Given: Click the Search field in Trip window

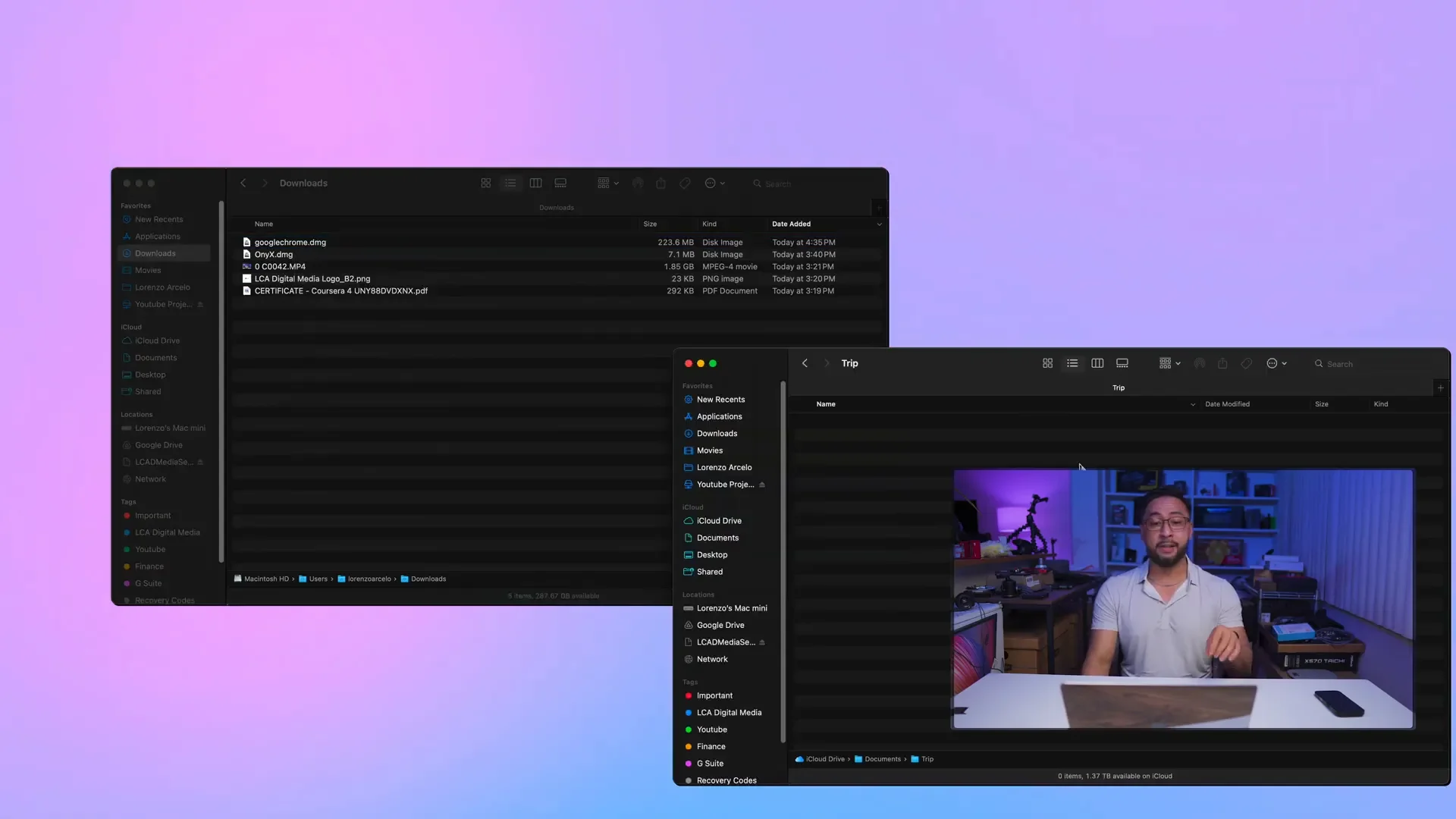Looking at the screenshot, I should click(x=1376, y=364).
